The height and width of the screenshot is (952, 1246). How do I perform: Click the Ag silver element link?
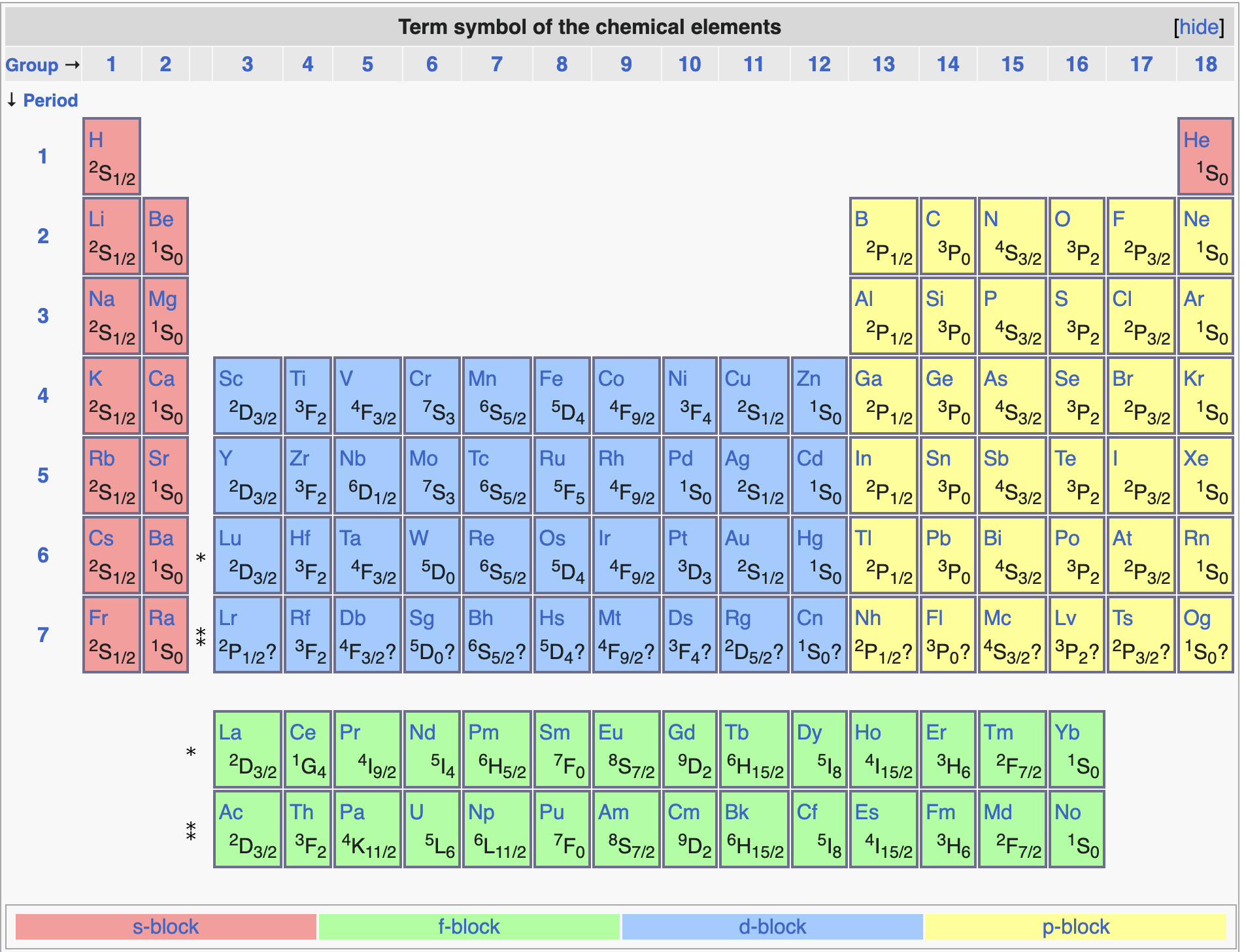tap(737, 458)
